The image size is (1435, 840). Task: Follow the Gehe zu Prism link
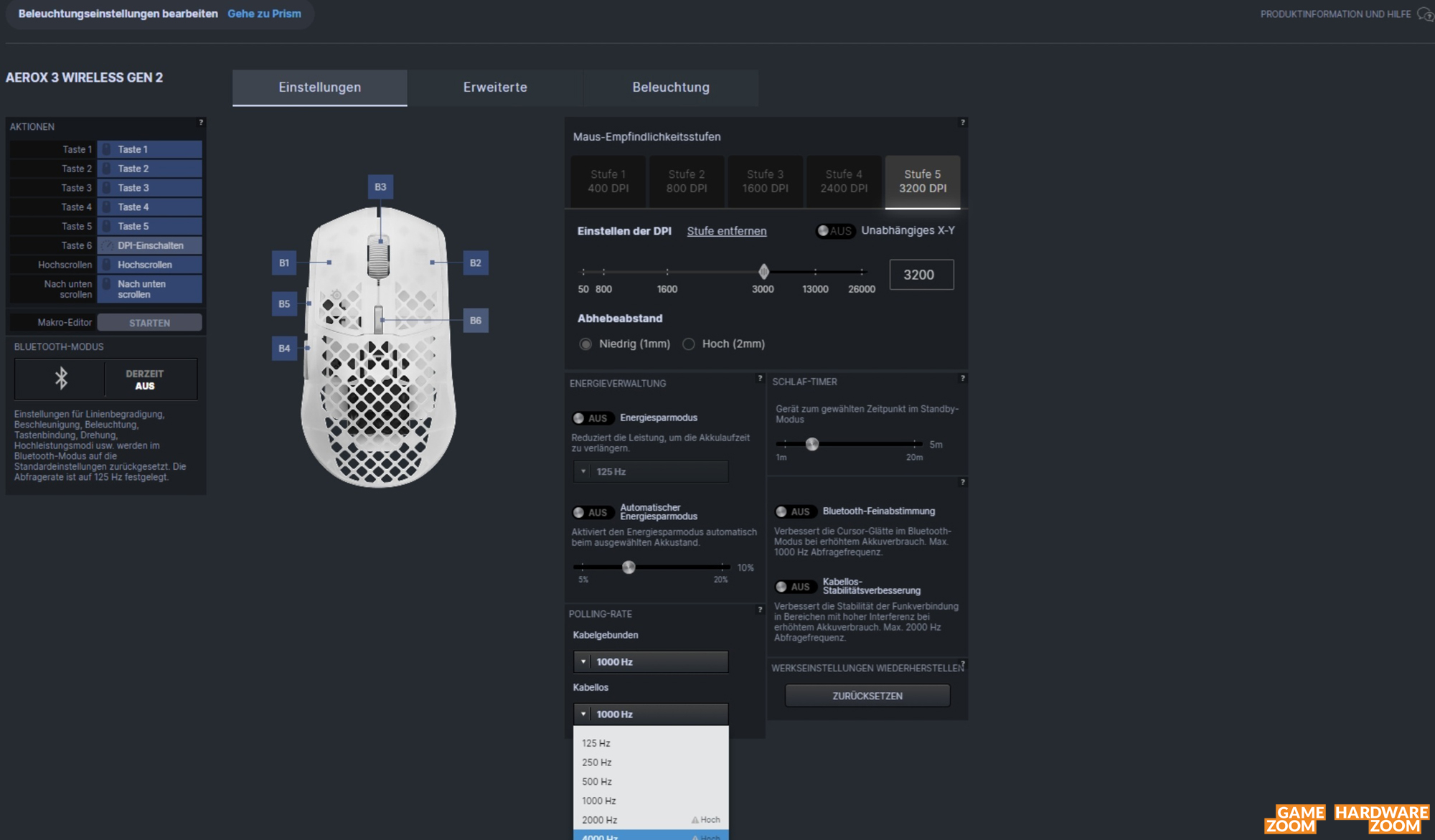point(264,14)
